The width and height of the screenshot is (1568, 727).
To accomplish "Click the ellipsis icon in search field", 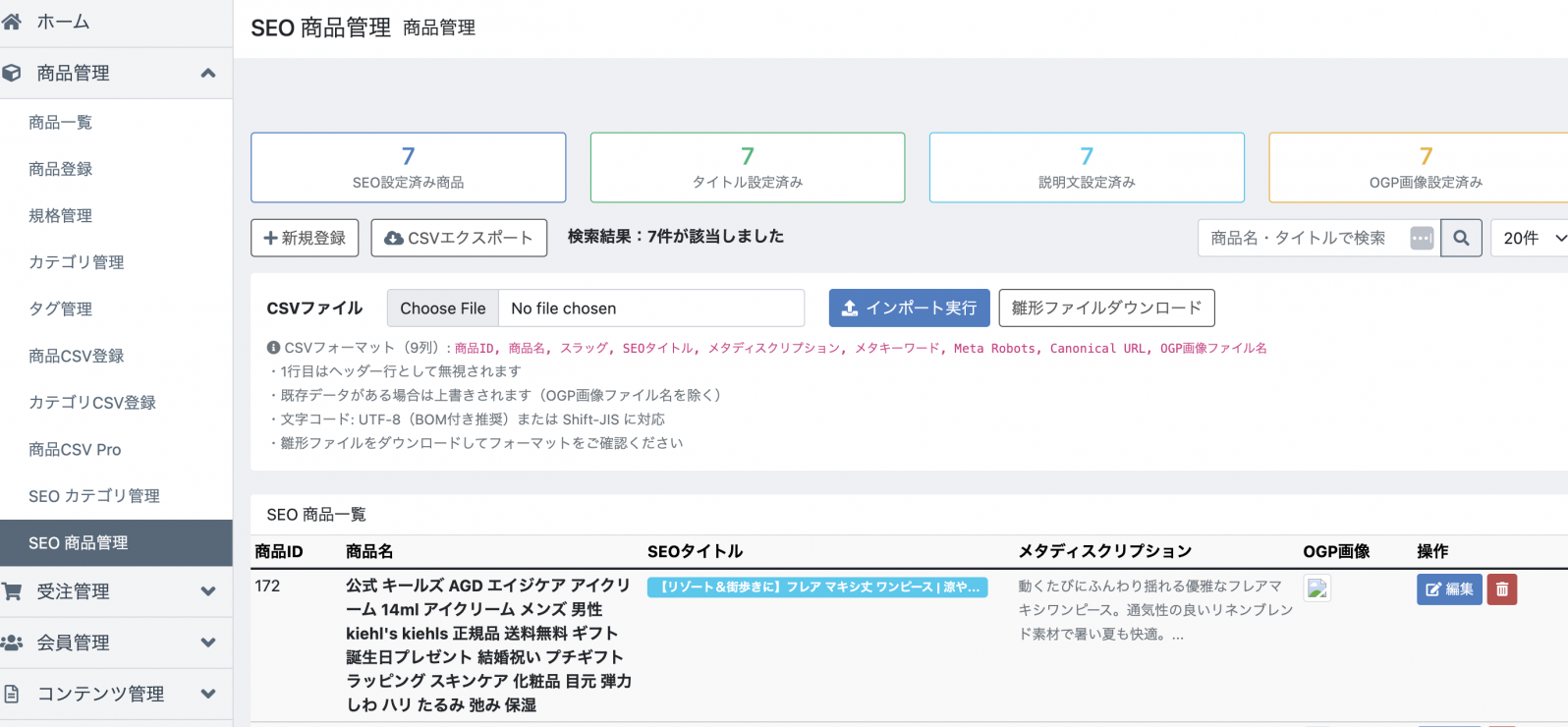I will pos(1422,238).
